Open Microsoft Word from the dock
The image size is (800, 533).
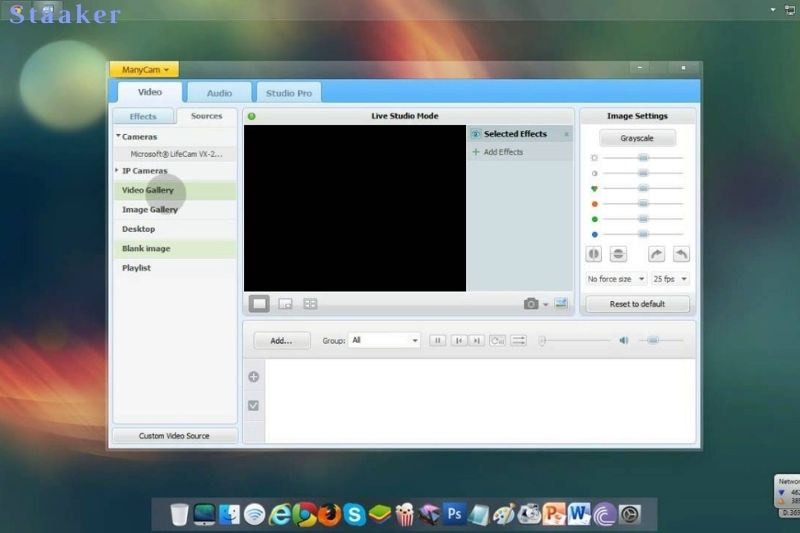tap(579, 514)
